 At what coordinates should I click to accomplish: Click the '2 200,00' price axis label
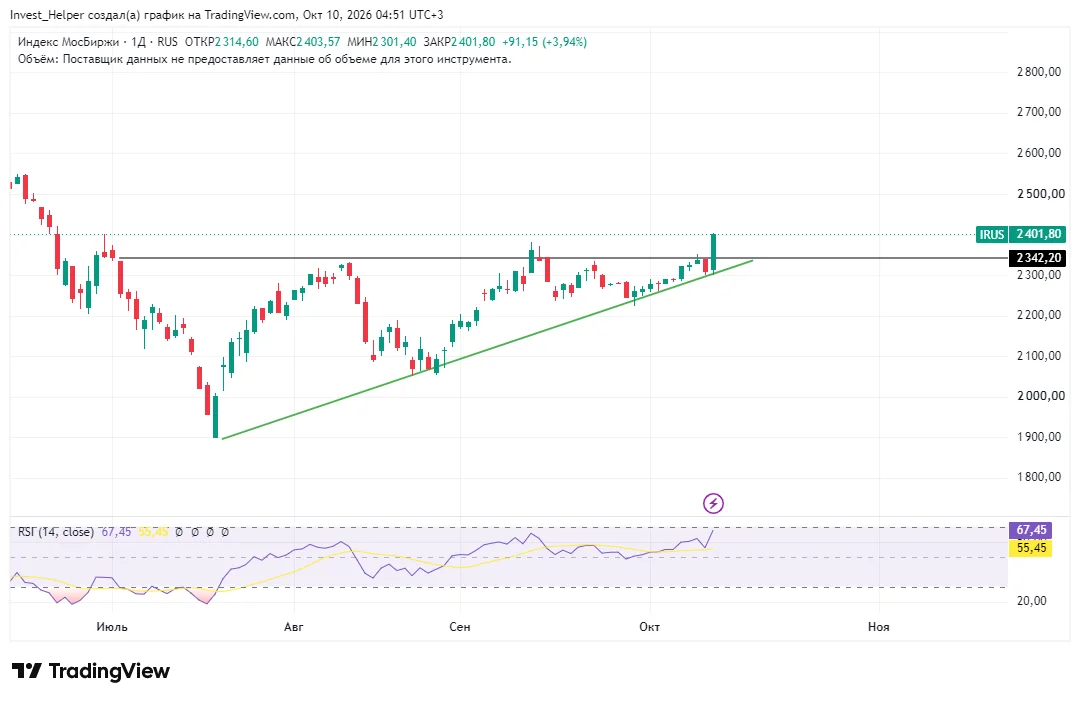click(x=1039, y=315)
